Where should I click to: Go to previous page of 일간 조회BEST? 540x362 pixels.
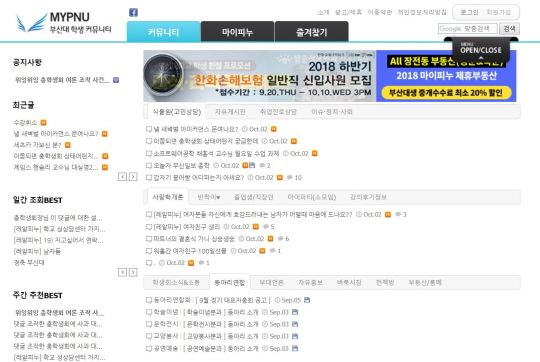point(122,272)
